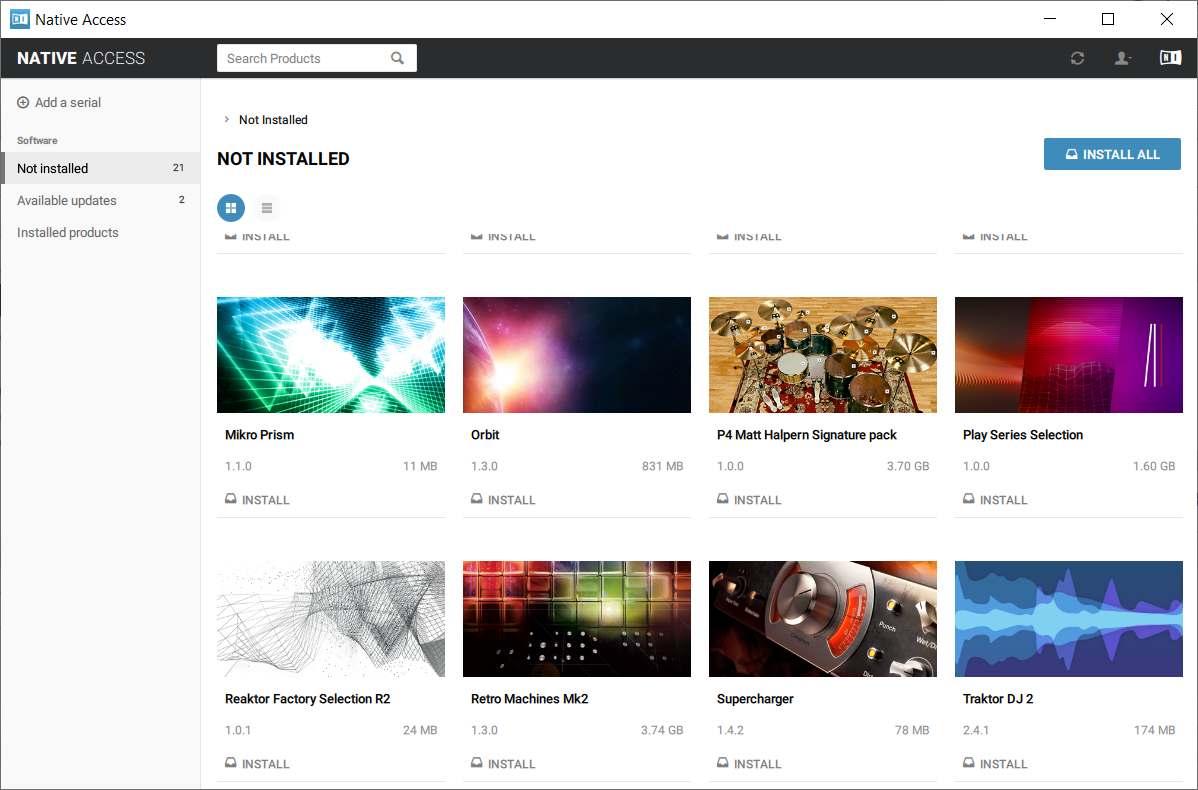Viewport: 1198px width, 790px height.
Task: Click the Orbit product title
Action: click(x=484, y=435)
